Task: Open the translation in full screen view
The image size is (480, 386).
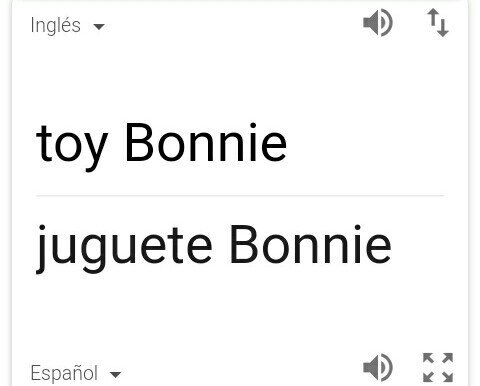Action: [438, 367]
